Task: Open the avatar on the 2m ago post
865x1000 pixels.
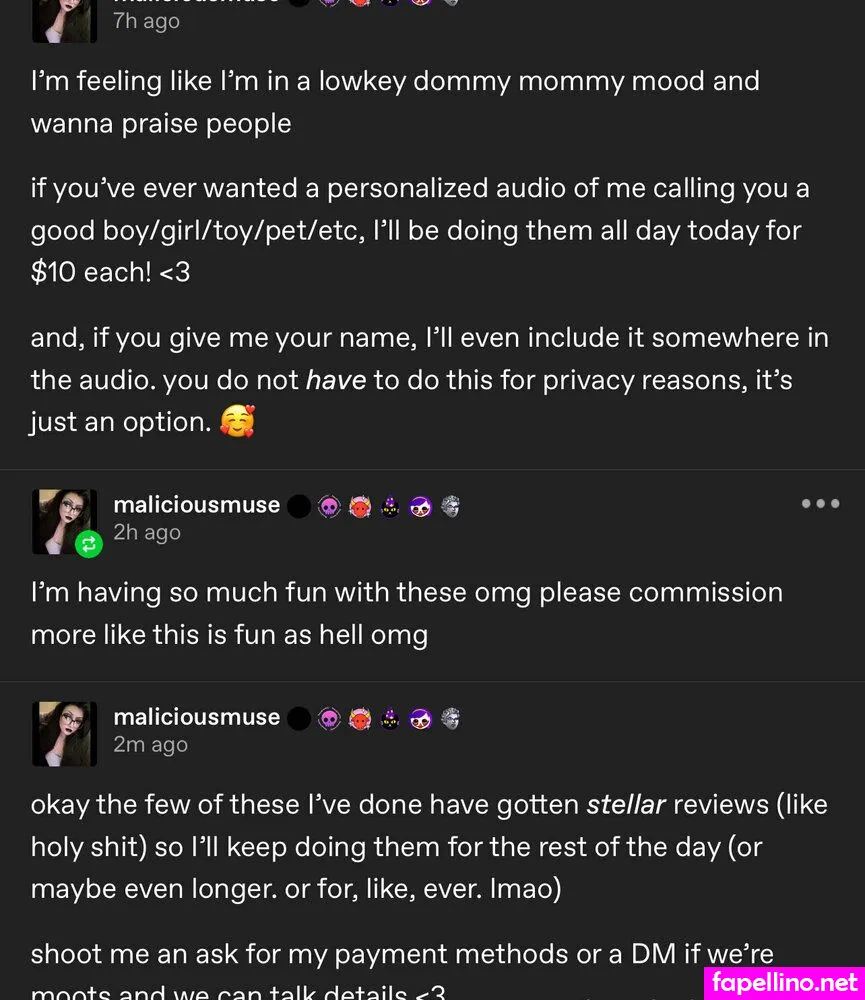Action: pos(64,733)
